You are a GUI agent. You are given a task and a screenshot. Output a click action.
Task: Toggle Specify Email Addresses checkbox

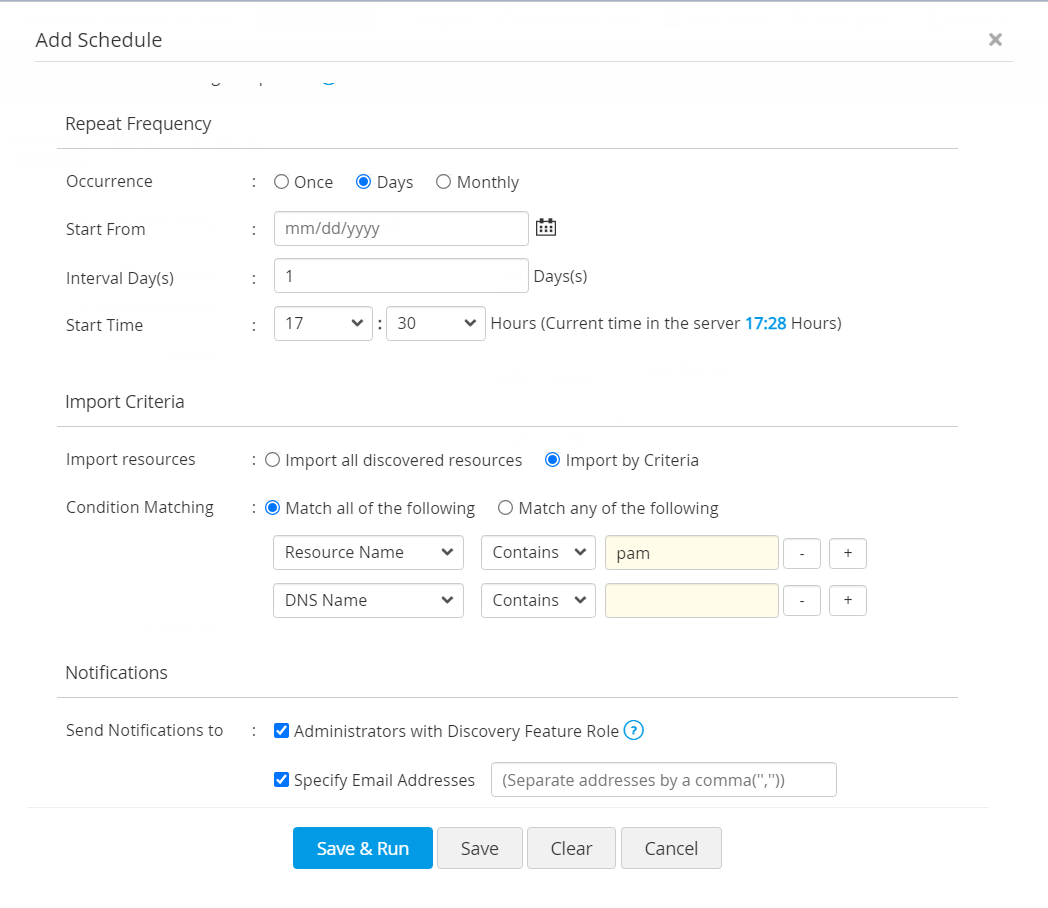282,780
